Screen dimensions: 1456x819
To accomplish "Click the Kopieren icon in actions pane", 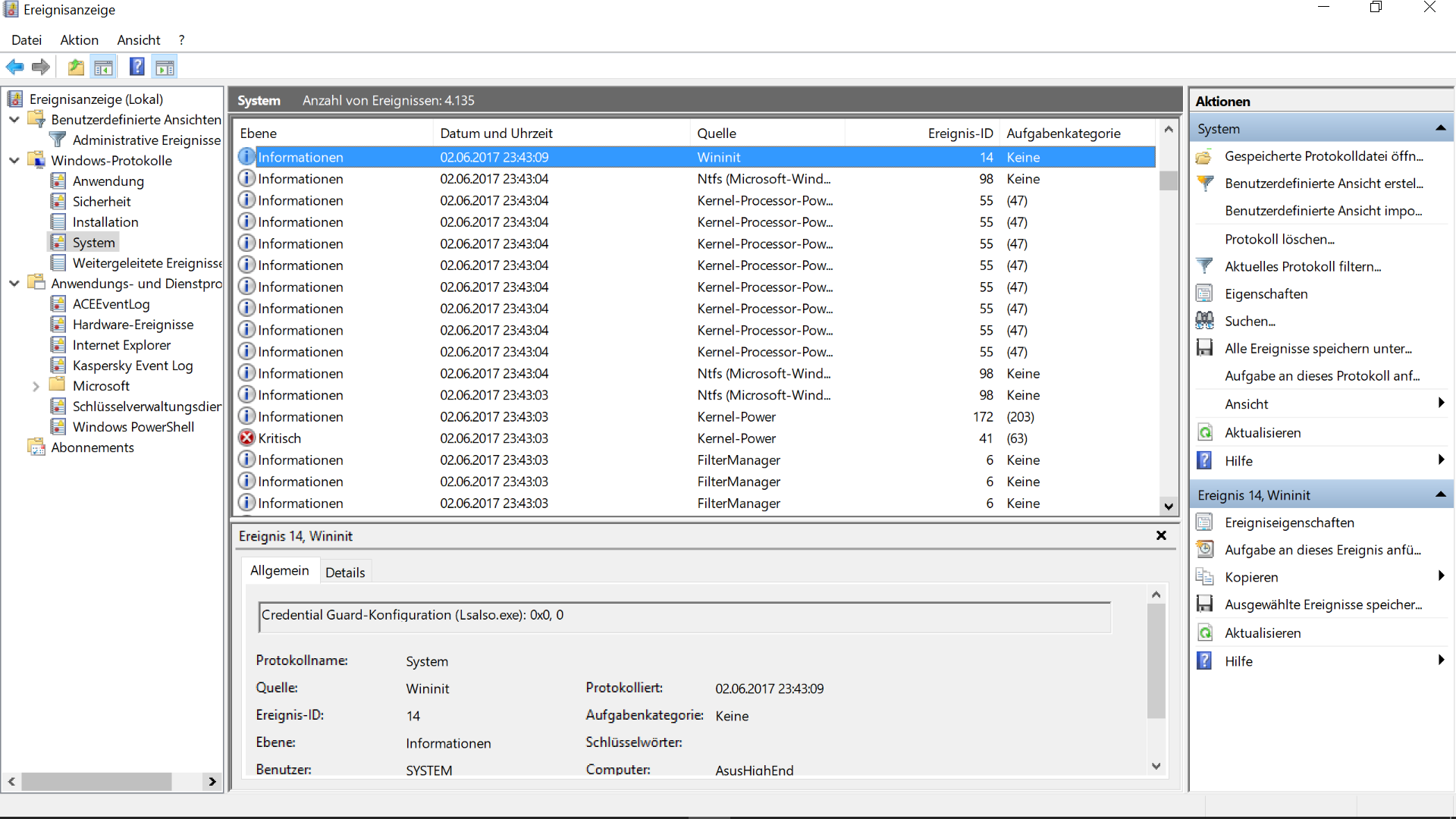I will (x=1204, y=577).
